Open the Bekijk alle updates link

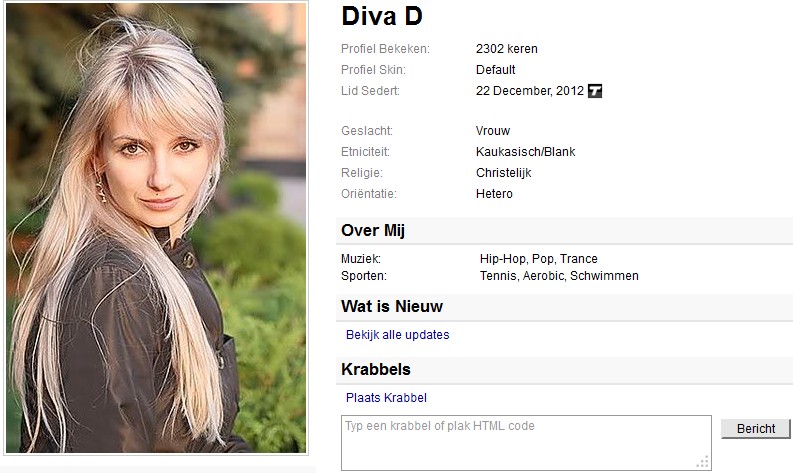(x=398, y=335)
